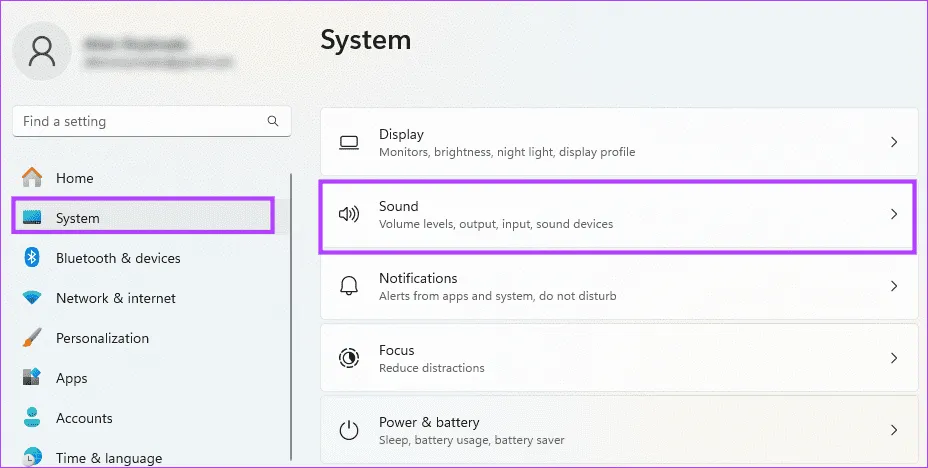Image resolution: width=928 pixels, height=468 pixels.
Task: Expand Notifications row chevron
Action: pos(894,286)
